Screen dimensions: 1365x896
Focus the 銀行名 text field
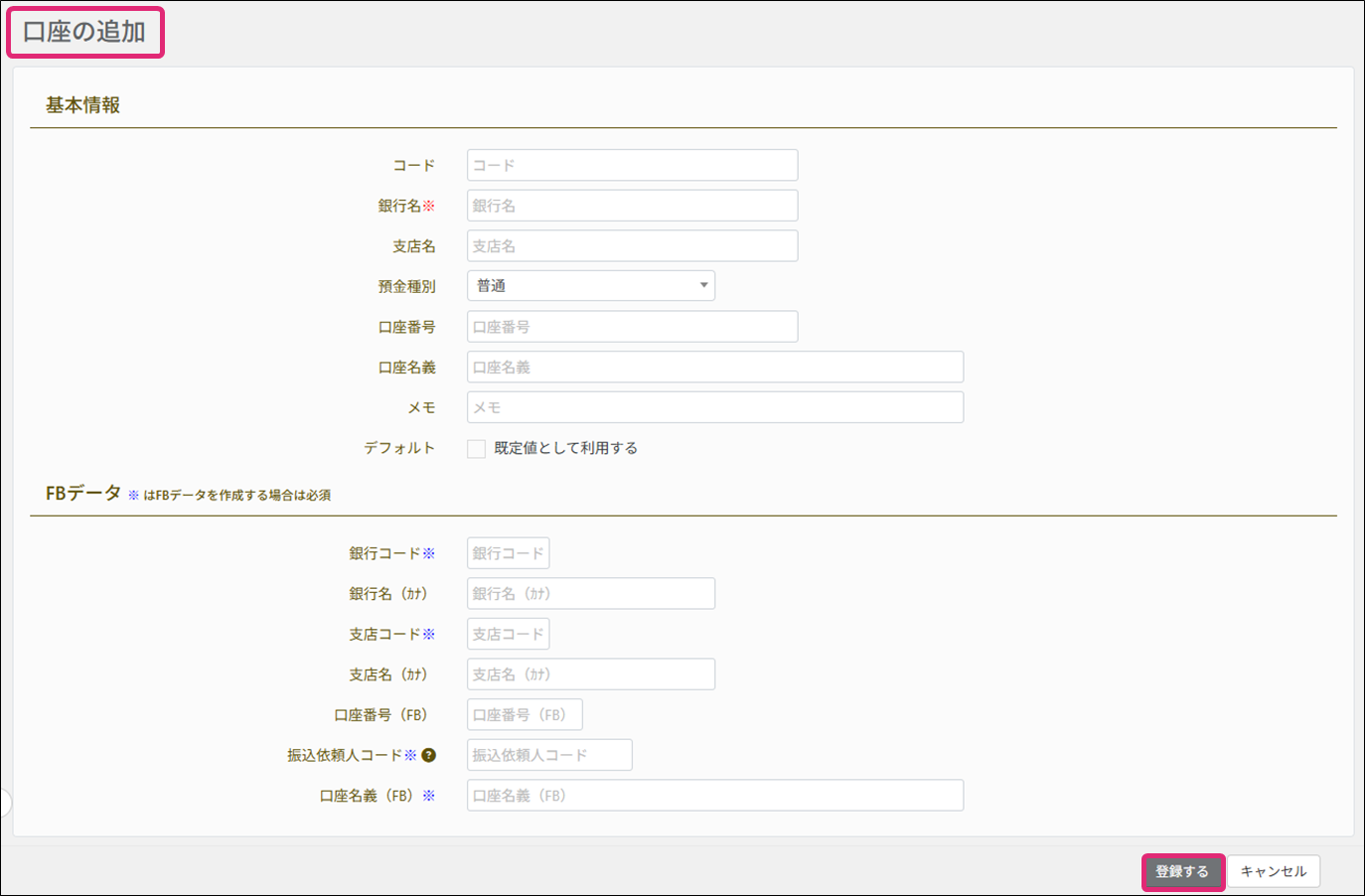[632, 206]
